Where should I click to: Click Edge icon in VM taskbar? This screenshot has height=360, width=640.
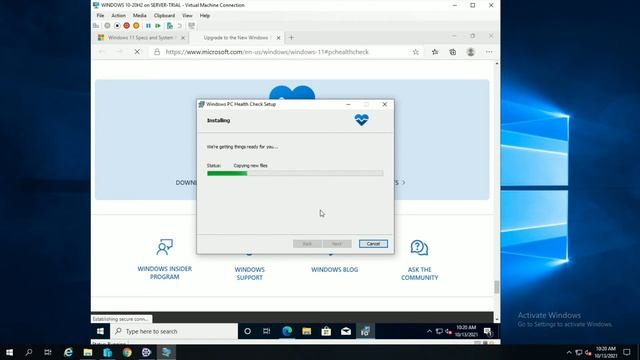click(287, 331)
